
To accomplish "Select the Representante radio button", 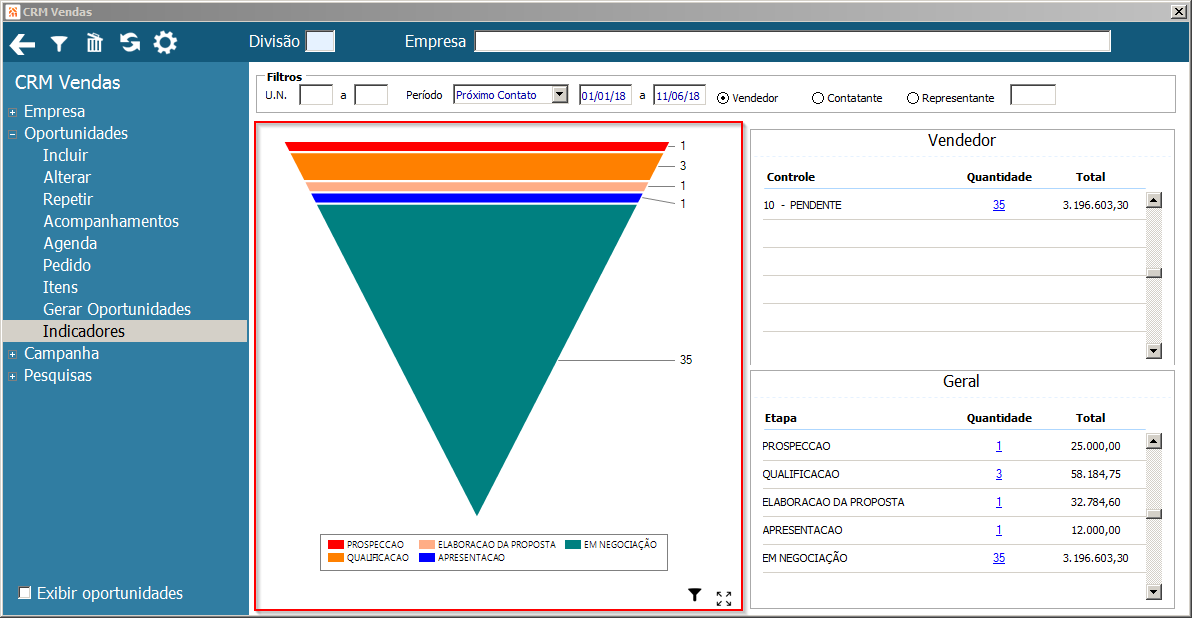I will pyautogui.click(x=913, y=98).
